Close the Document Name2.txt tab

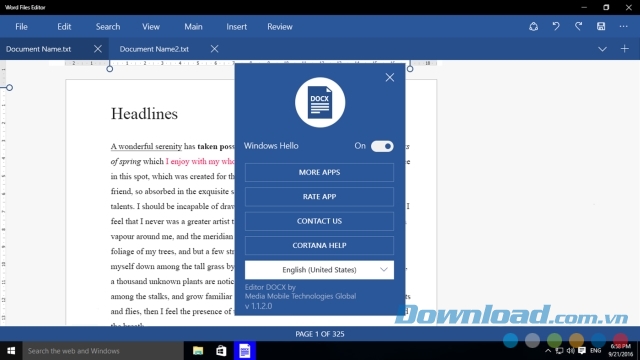(214, 49)
